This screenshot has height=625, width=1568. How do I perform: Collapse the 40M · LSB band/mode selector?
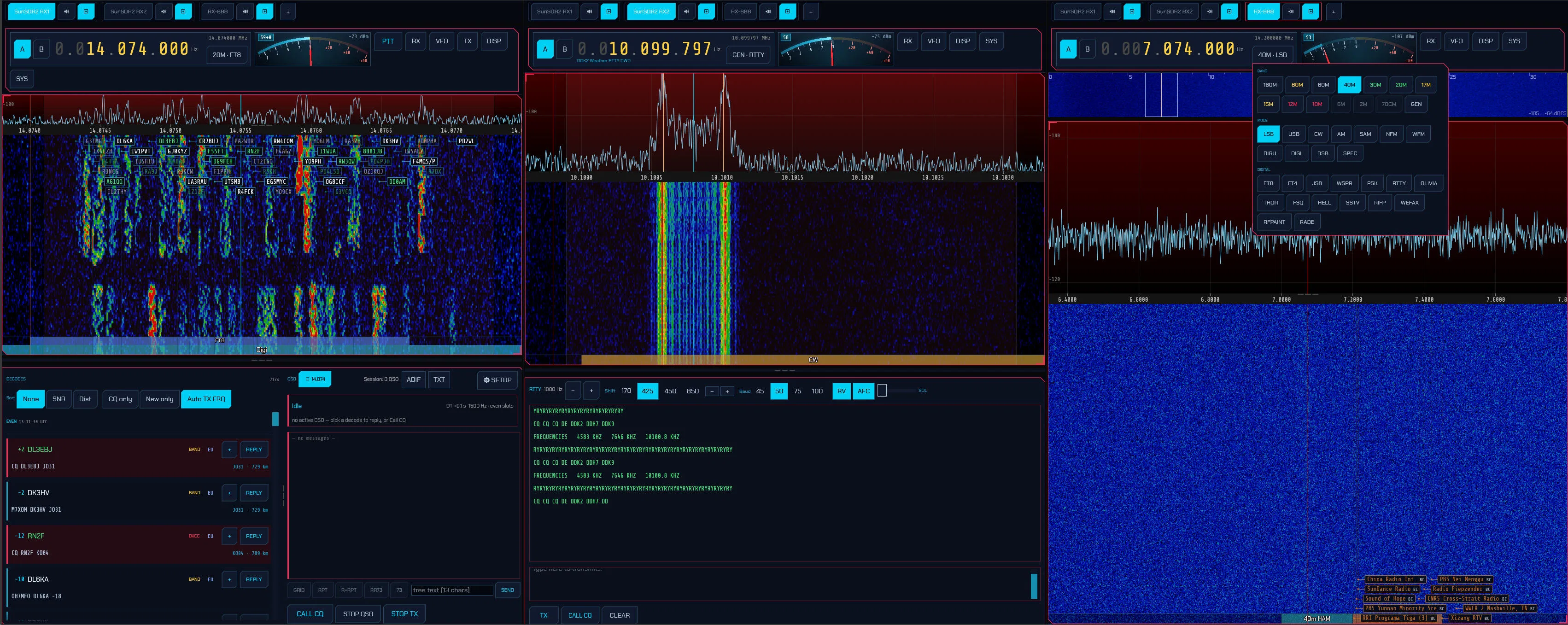(x=1272, y=55)
